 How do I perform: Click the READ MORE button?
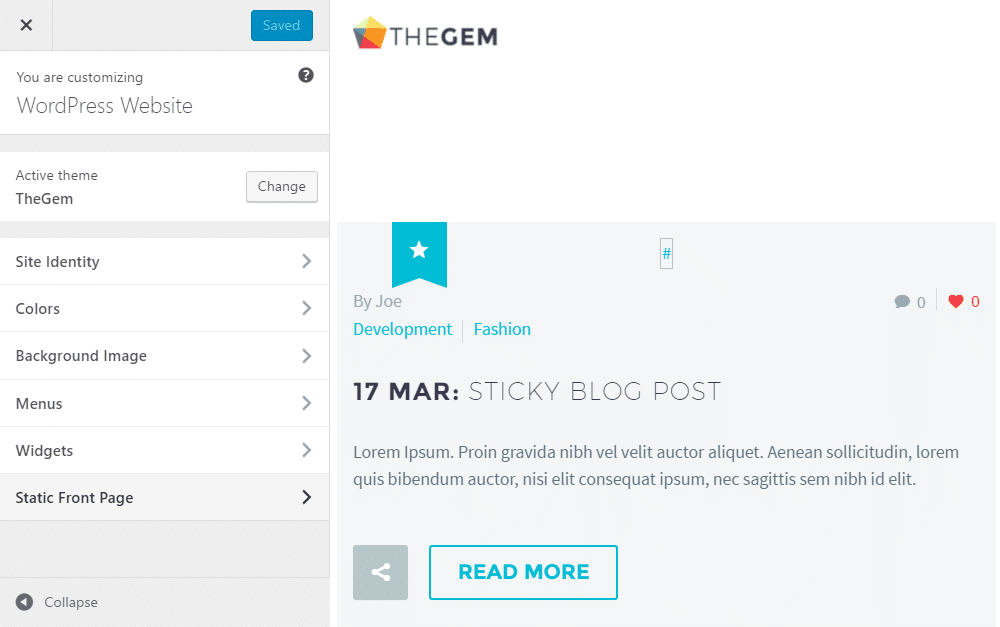pos(522,571)
